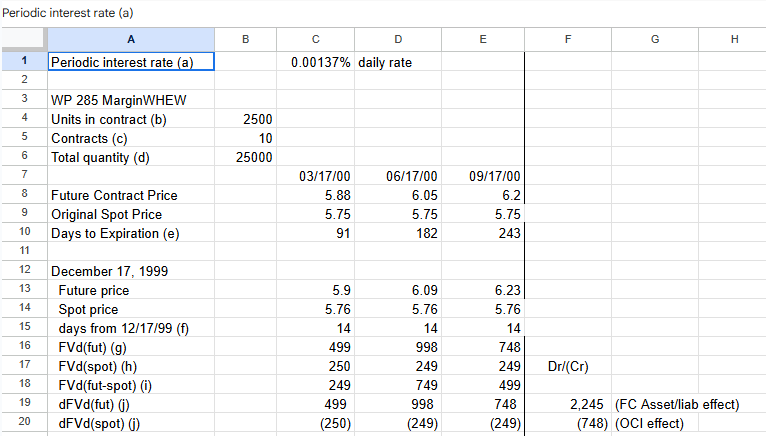The width and height of the screenshot is (766, 436).
Task: Select row 20 header
Action: click(x=23, y=423)
